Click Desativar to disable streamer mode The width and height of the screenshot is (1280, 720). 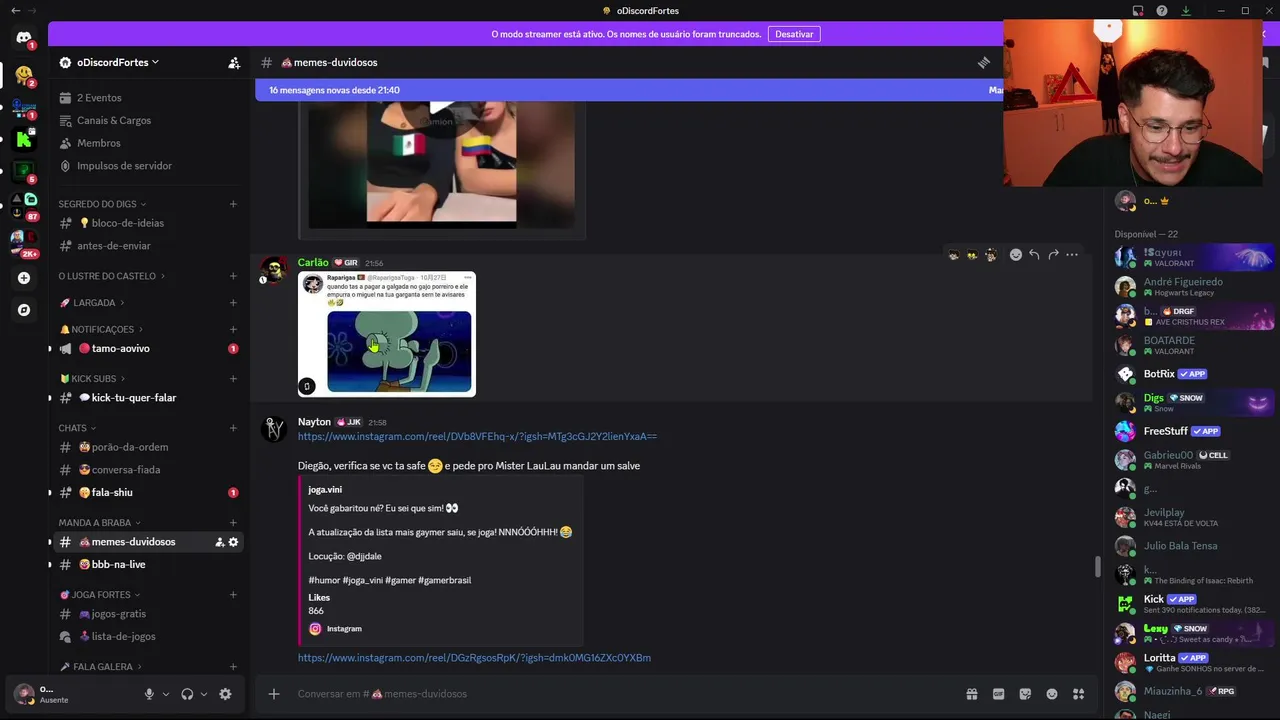[x=794, y=34]
